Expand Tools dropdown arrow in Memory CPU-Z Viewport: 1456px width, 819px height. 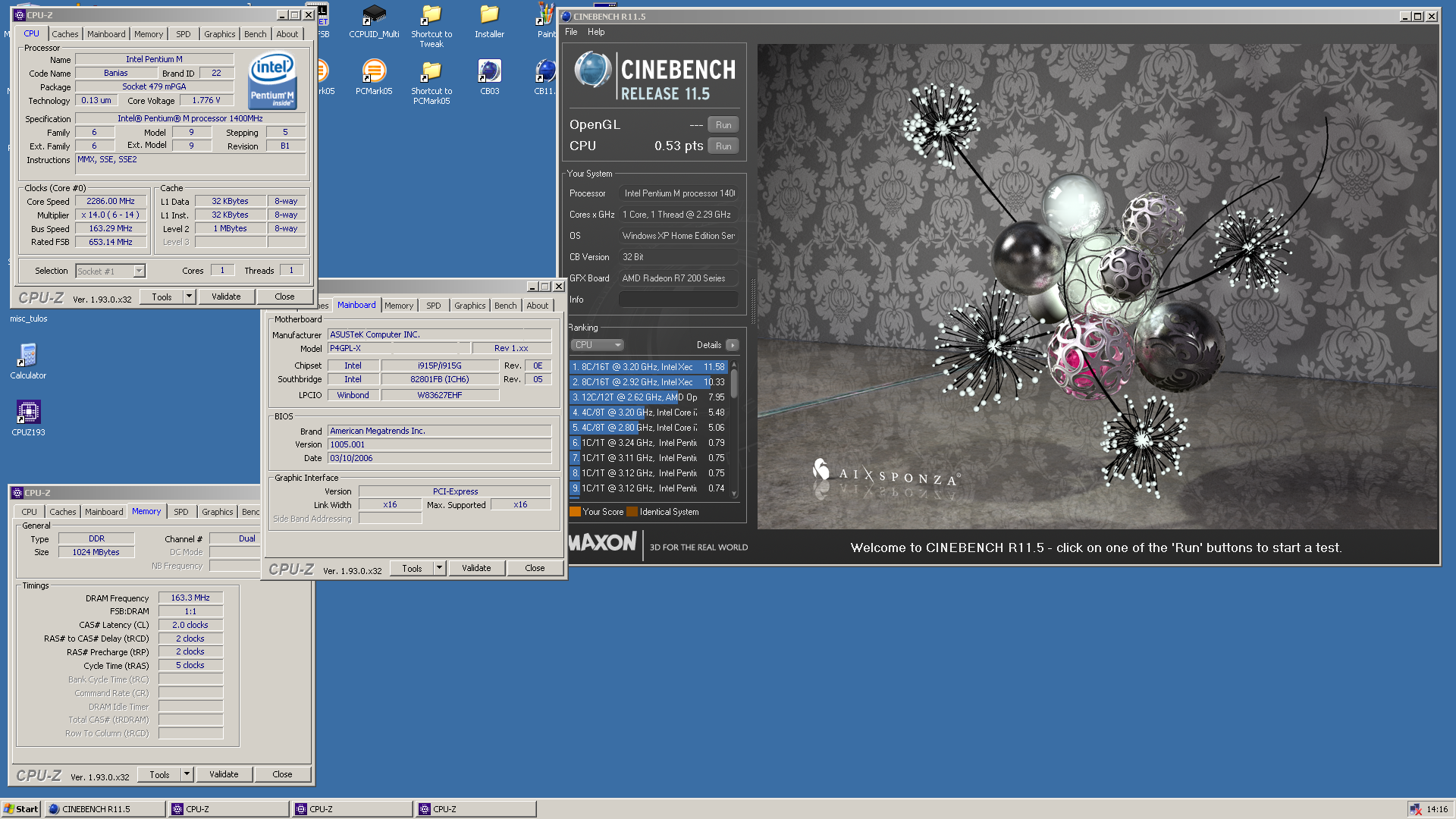coord(187,774)
